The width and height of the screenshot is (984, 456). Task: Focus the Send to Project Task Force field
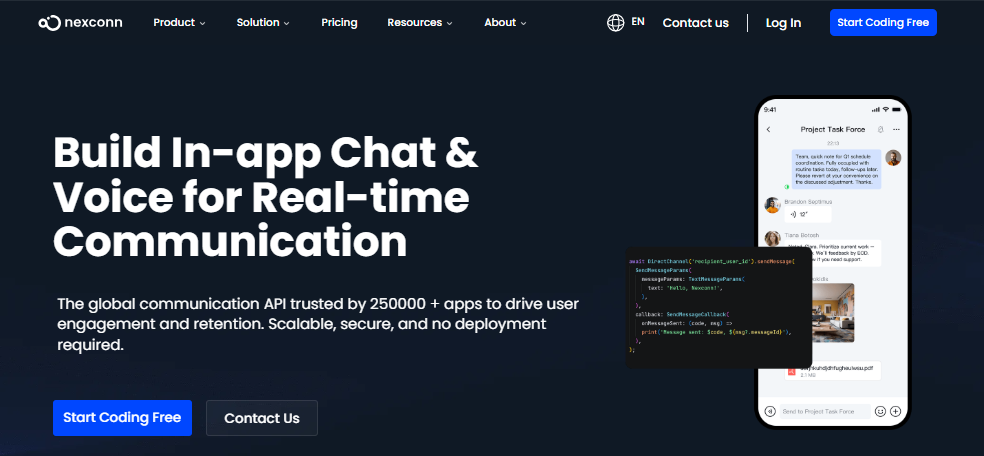tap(825, 411)
